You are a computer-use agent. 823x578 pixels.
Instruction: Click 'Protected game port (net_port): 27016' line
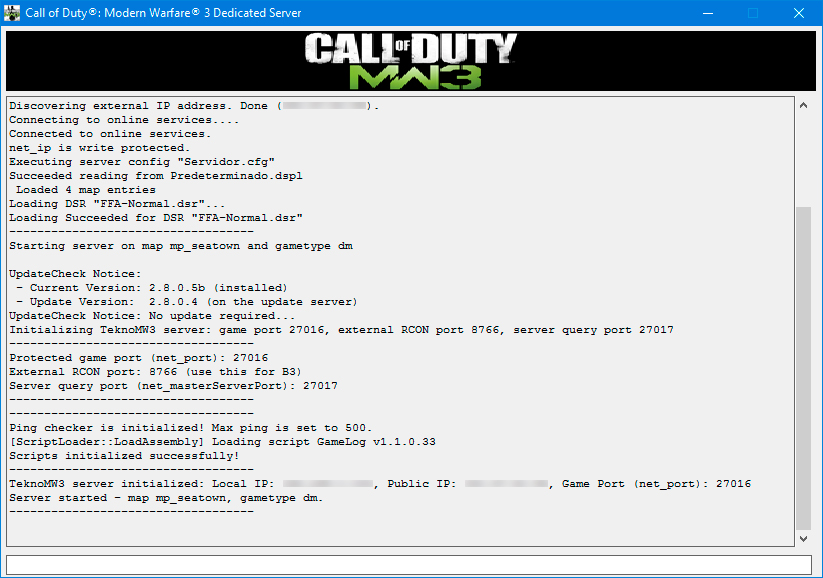pos(139,358)
